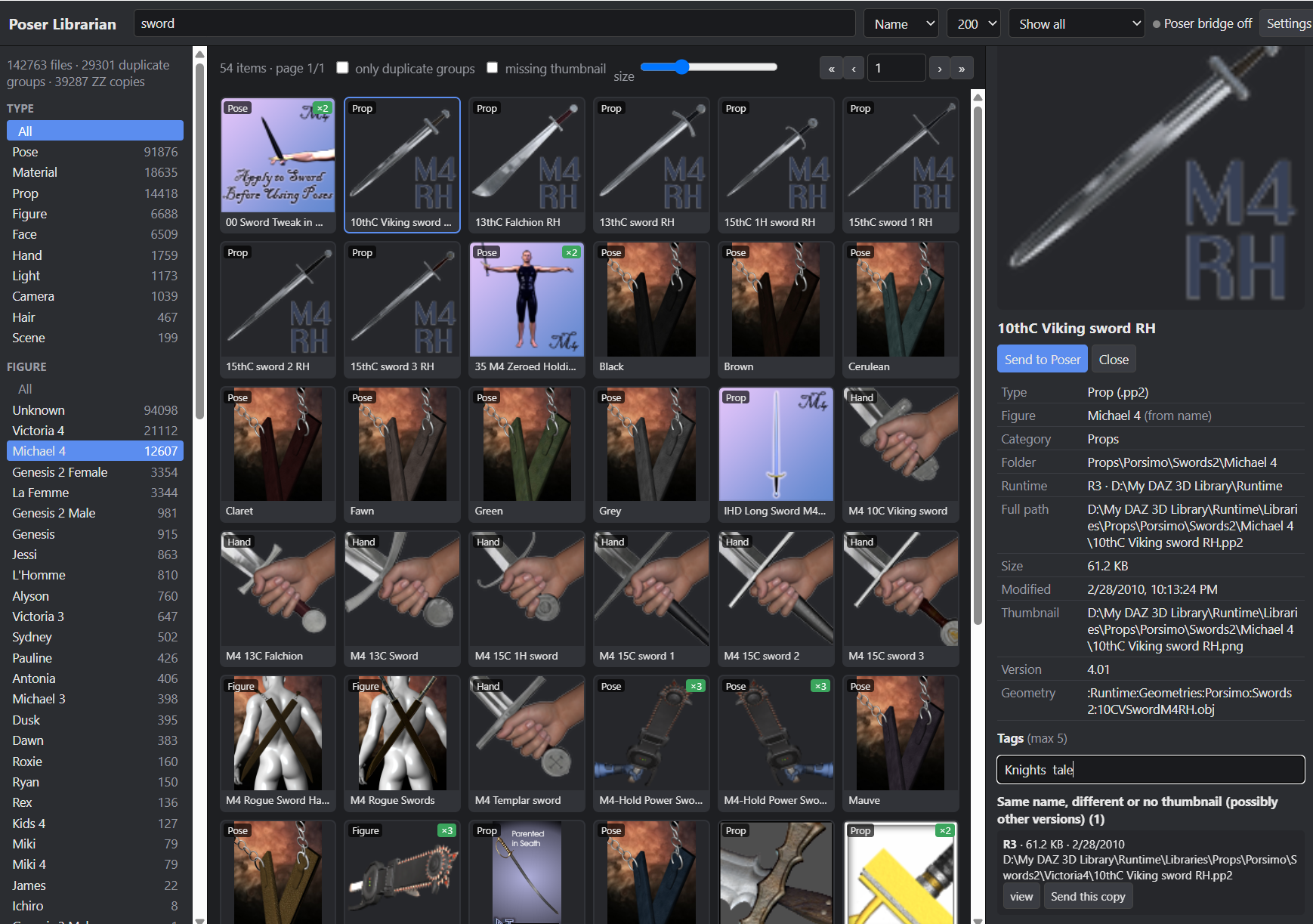Pick the Cerulean pose thumbnail
1313x924 pixels.
pyautogui.click(x=901, y=309)
